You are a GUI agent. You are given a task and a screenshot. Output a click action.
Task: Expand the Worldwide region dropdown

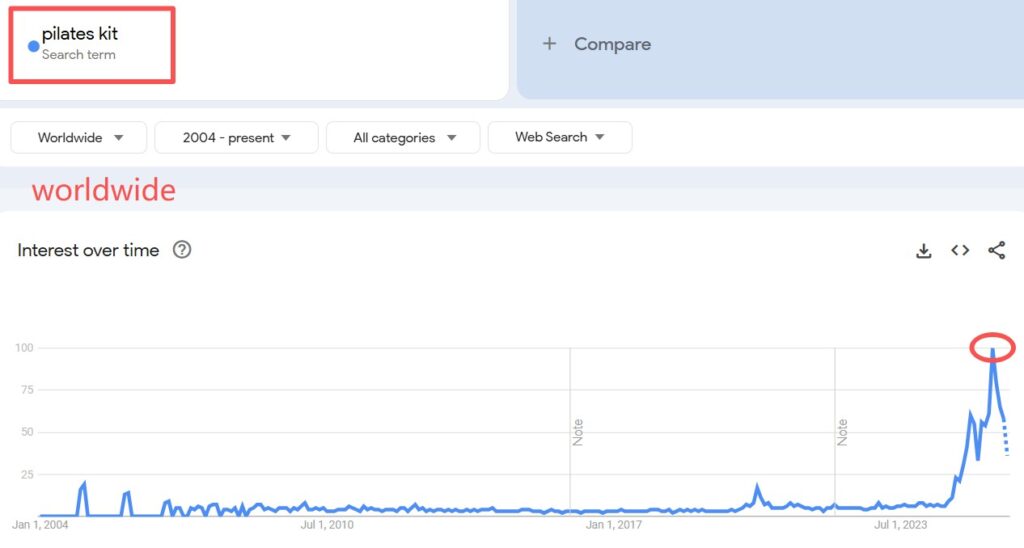[x=79, y=138]
